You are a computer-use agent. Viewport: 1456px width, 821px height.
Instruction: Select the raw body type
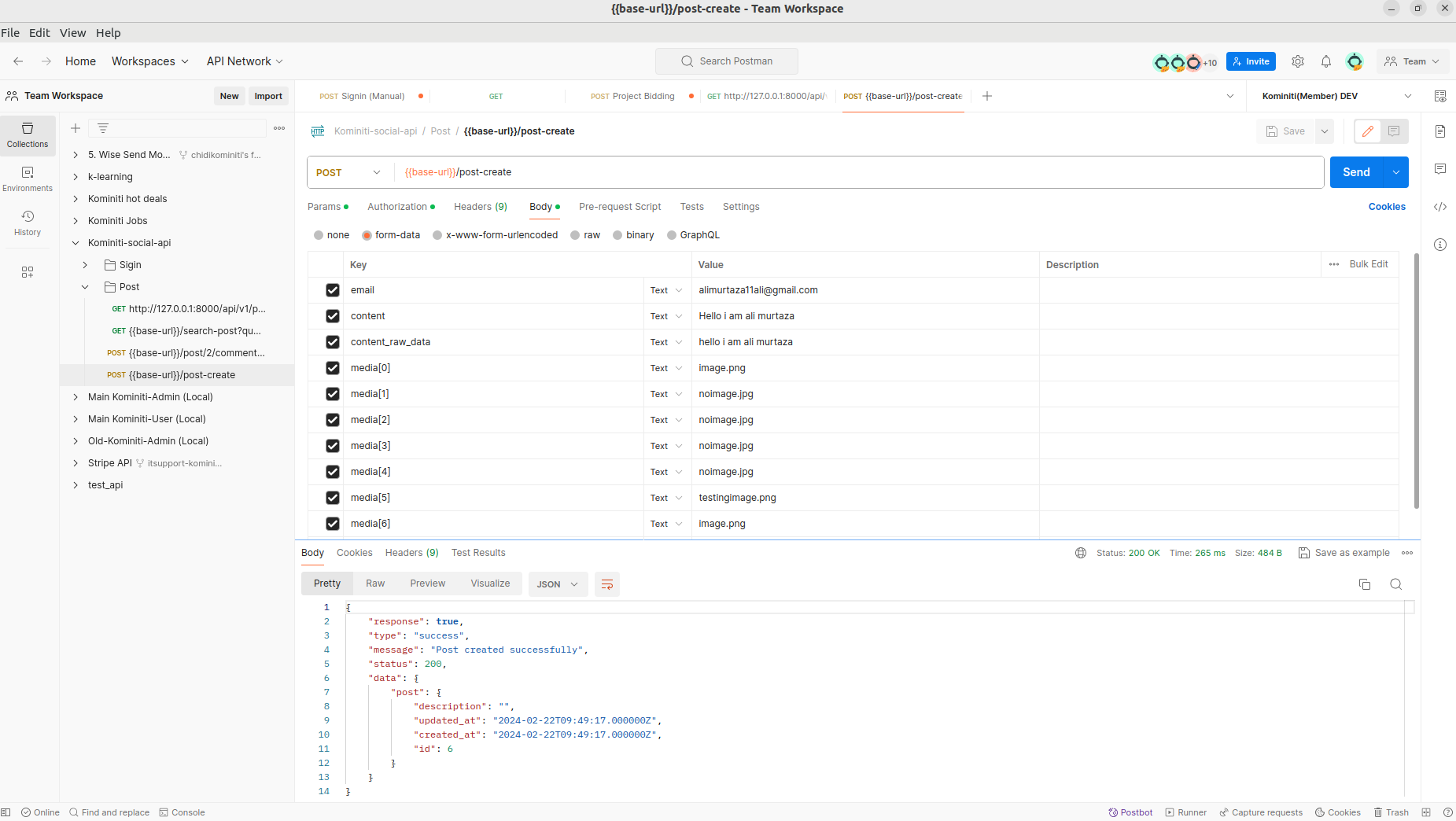576,235
